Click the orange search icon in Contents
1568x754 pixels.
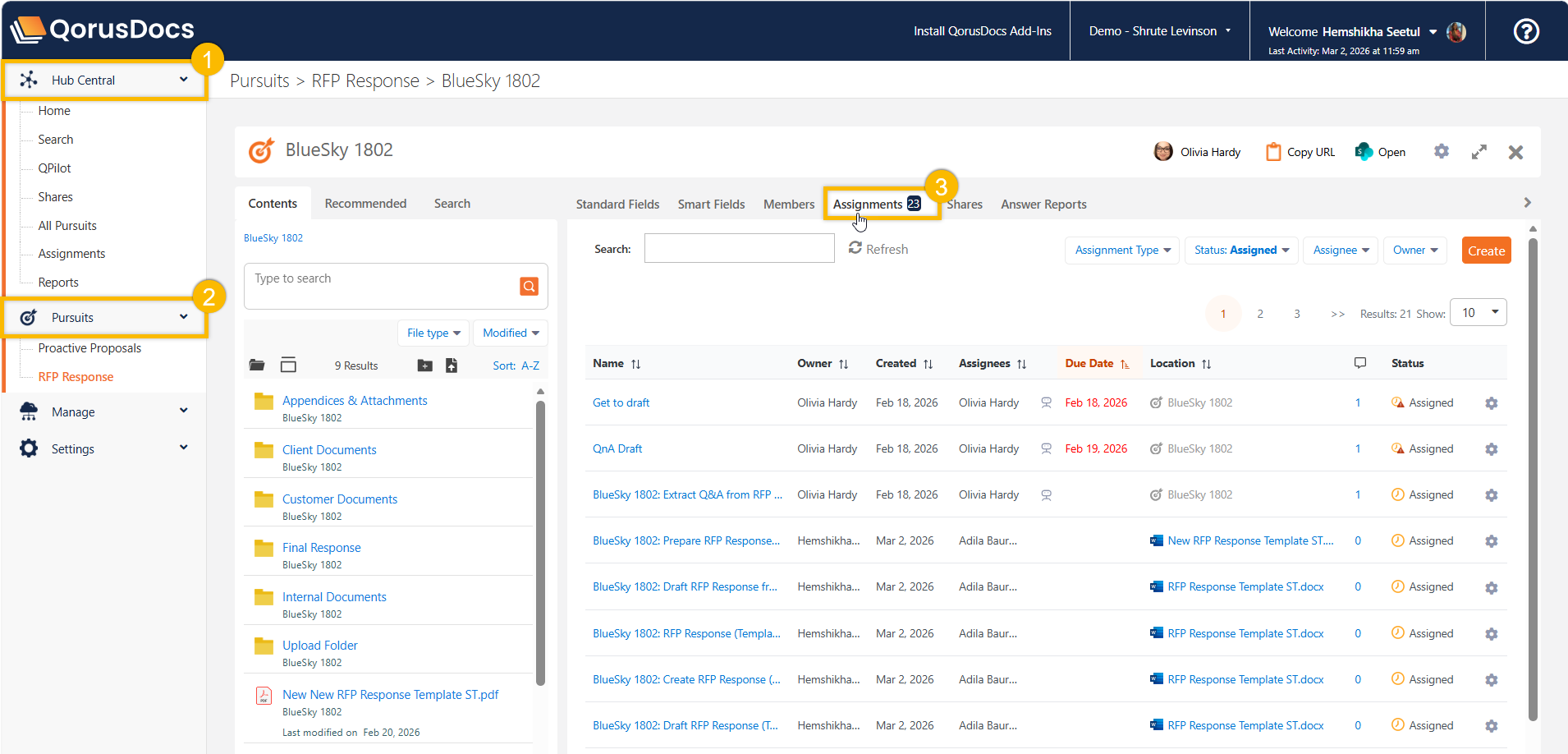coord(529,286)
